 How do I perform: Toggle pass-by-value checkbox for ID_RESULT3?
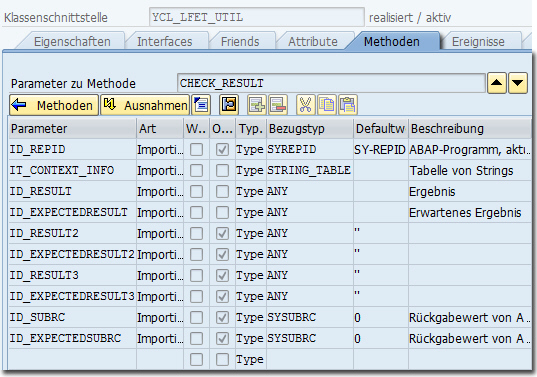click(x=196, y=276)
